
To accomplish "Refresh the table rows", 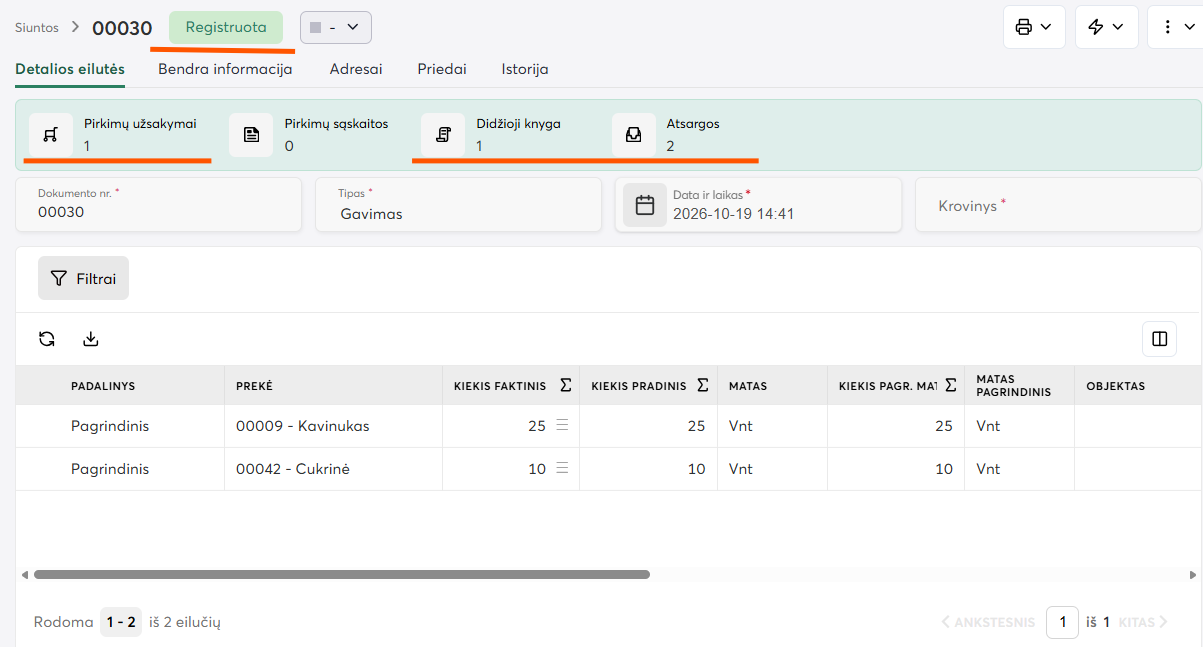I will [x=47, y=339].
